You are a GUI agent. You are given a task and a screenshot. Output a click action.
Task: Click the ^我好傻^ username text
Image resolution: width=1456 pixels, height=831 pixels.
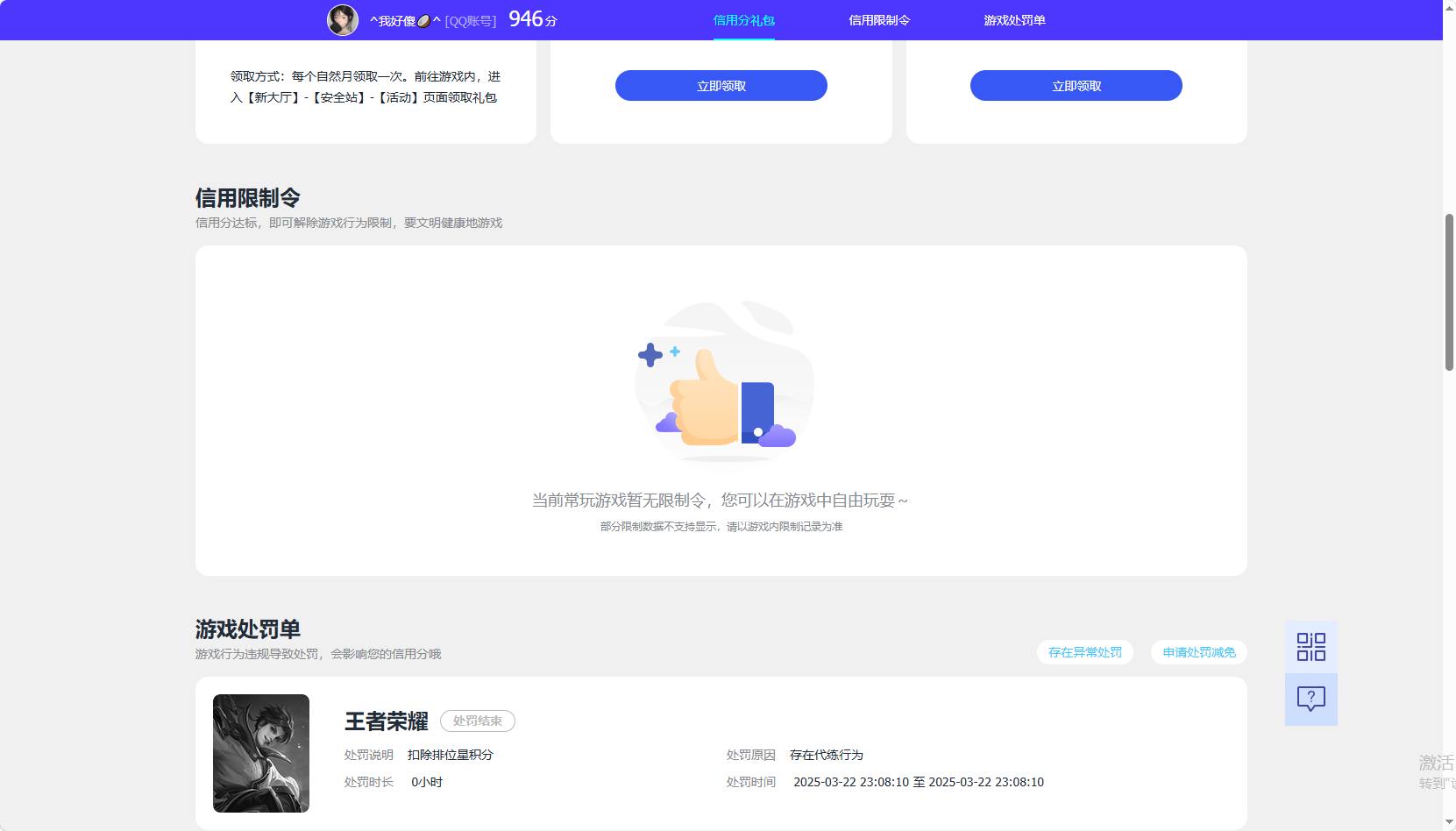(406, 20)
